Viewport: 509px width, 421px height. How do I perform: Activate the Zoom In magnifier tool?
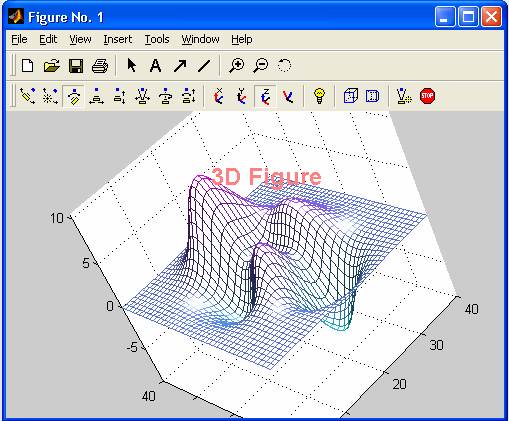236,65
